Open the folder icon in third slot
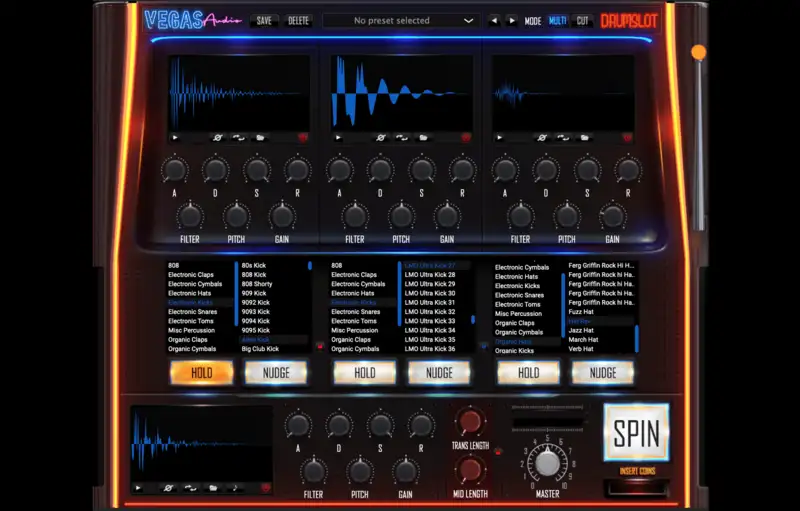This screenshot has height=511, width=800. click(585, 138)
